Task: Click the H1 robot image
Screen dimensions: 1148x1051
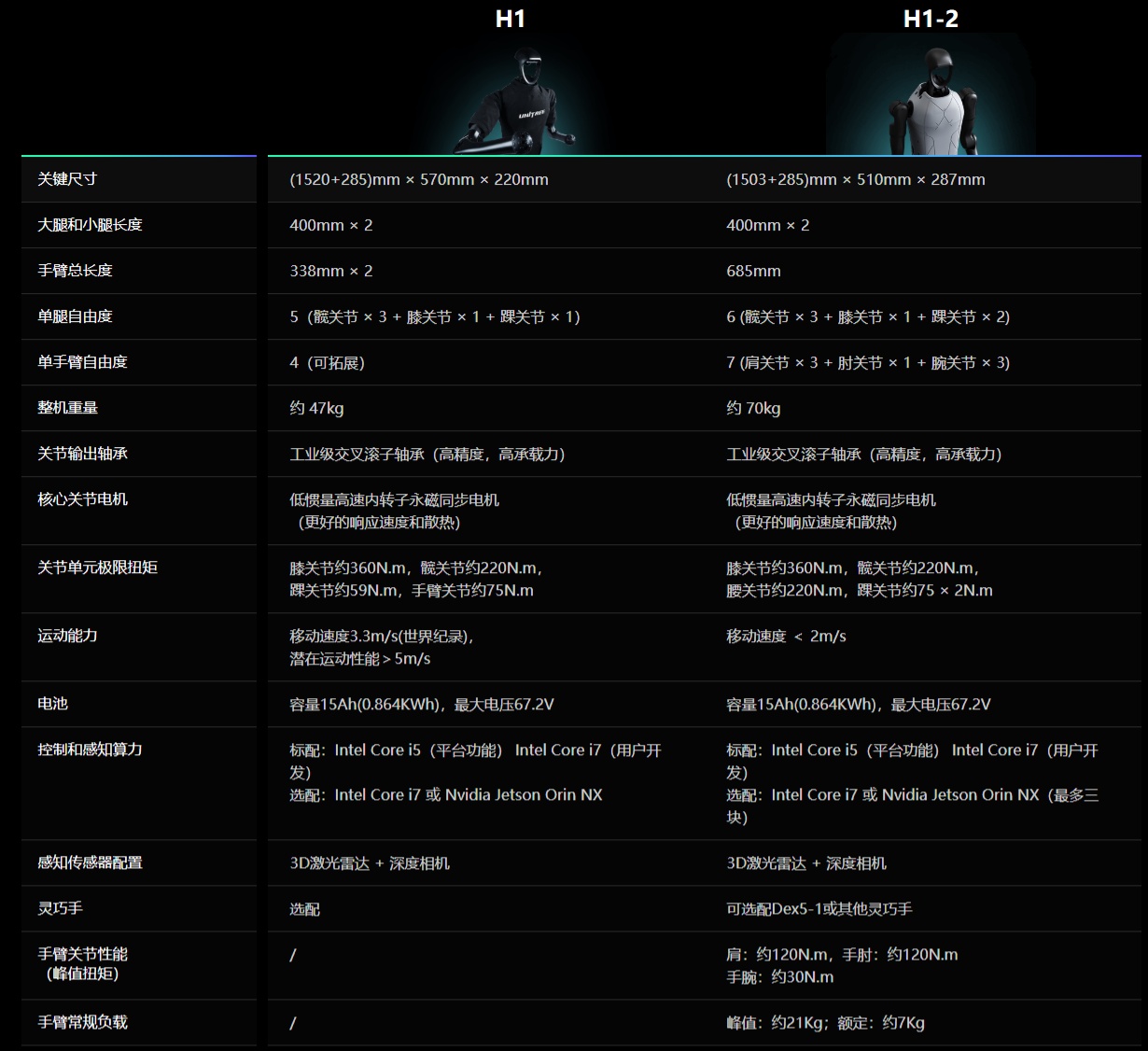Action: click(512, 101)
